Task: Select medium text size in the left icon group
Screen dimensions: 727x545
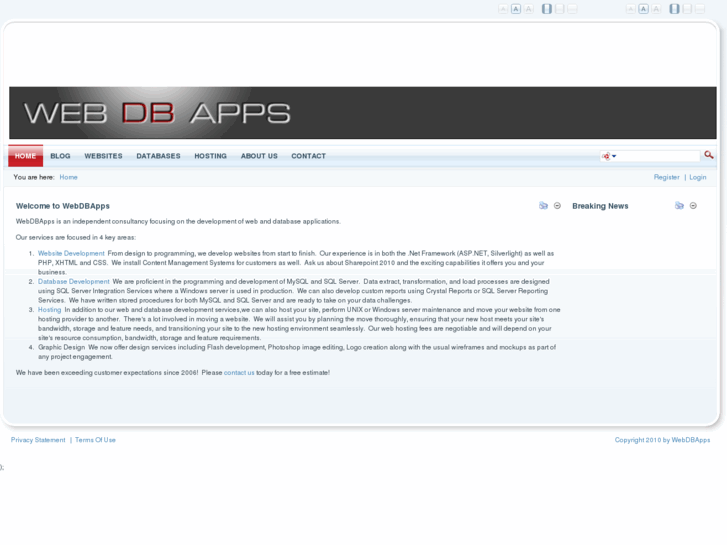Action: (x=516, y=9)
